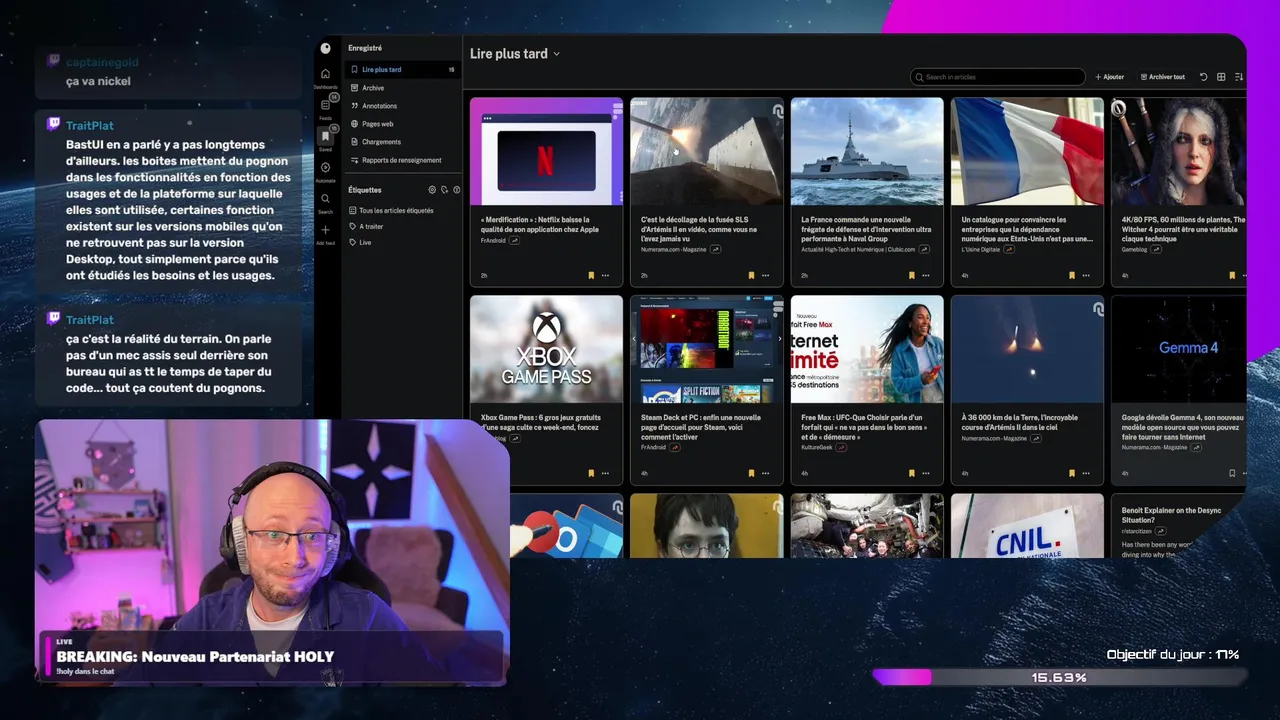Open Tous les articles étiquetés
1280x720 pixels.
[x=391, y=211]
